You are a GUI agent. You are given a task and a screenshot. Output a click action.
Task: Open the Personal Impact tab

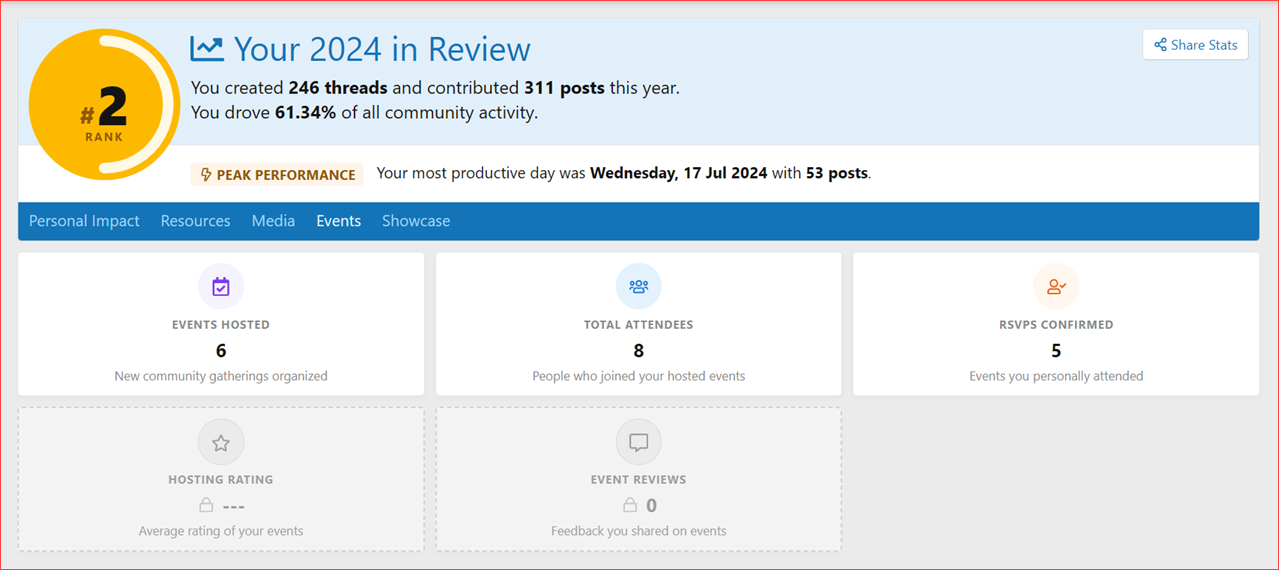pyautogui.click(x=84, y=221)
